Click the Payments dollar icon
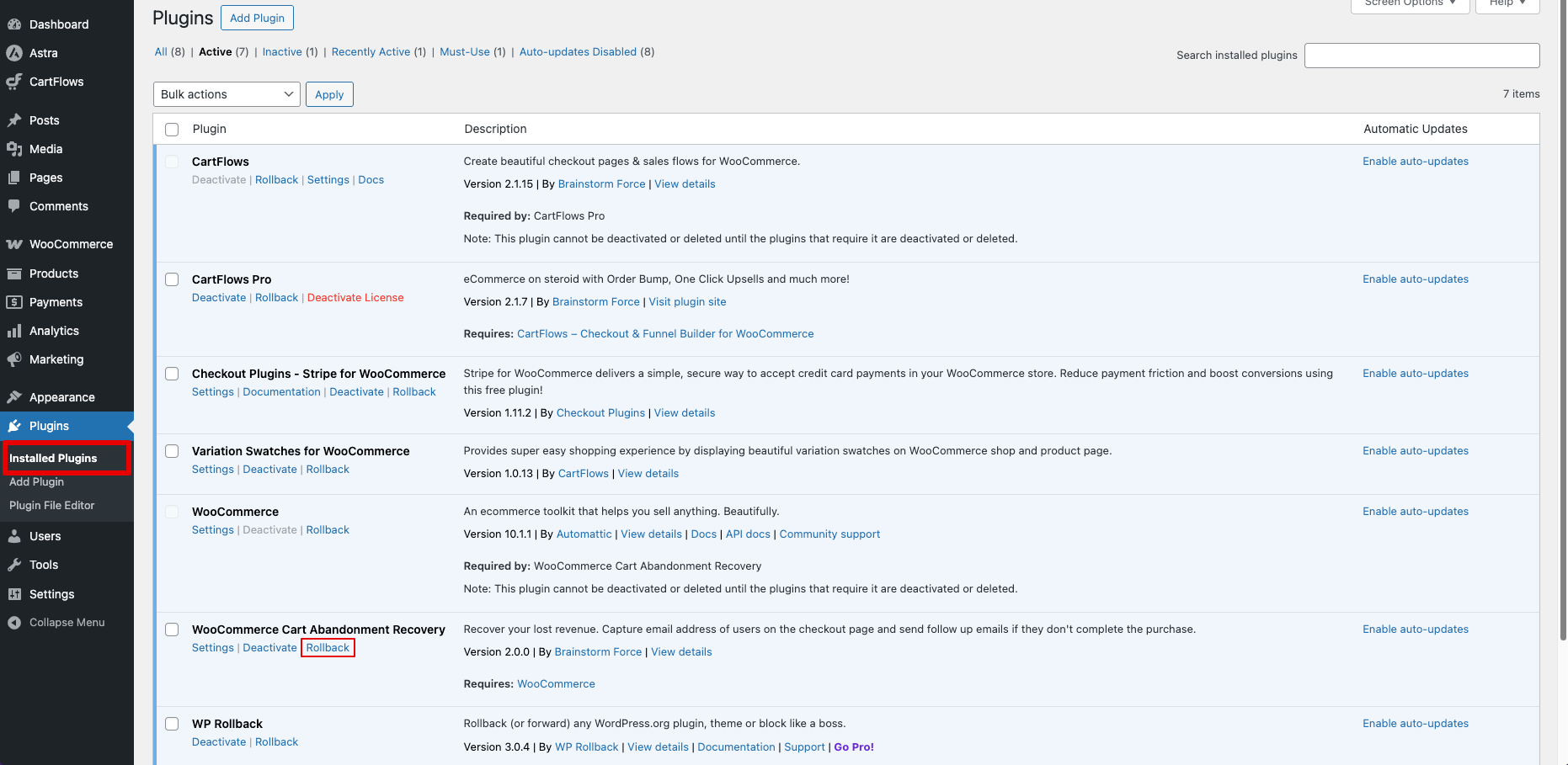Viewport: 1568px width, 765px height. click(x=14, y=302)
